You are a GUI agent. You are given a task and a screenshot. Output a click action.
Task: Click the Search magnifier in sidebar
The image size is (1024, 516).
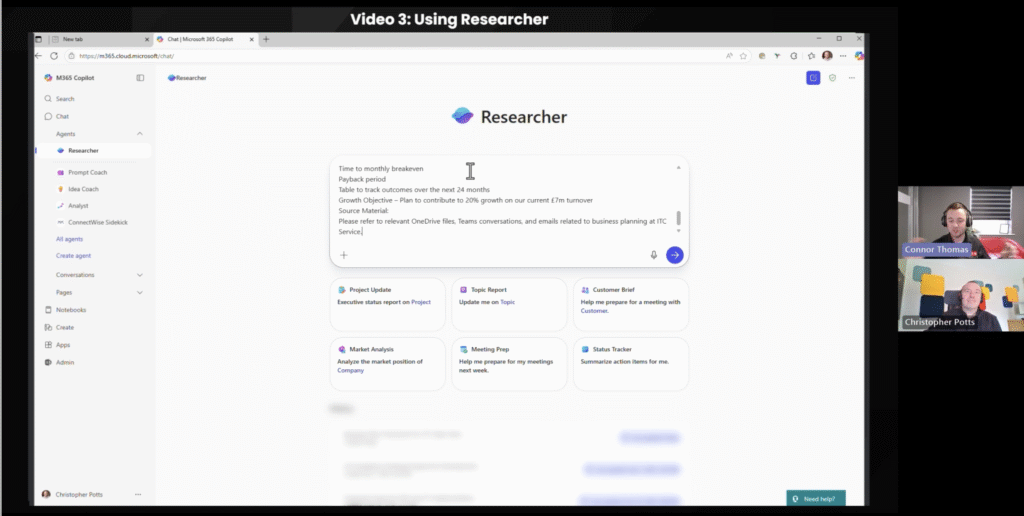[x=48, y=99]
